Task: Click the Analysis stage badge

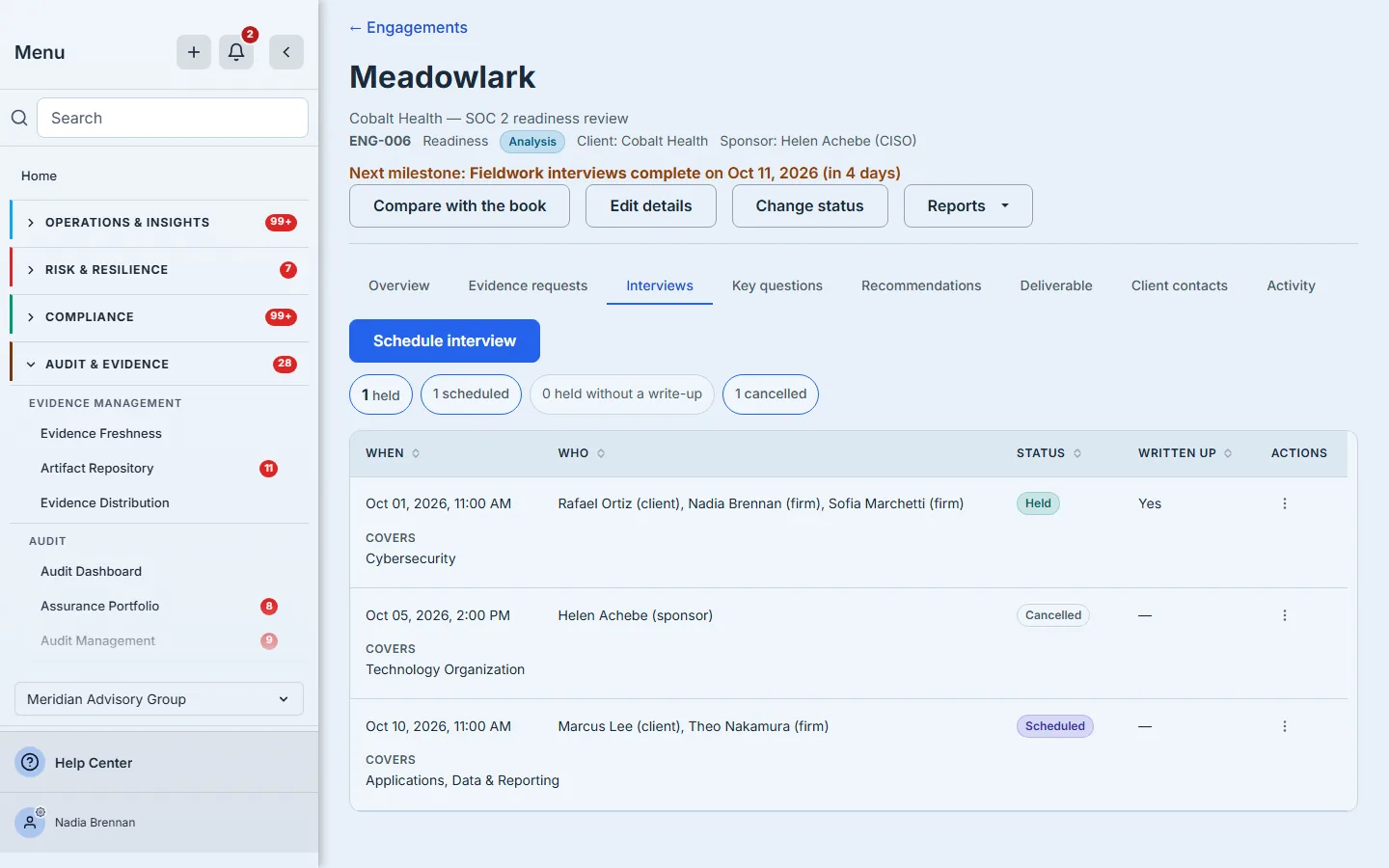Action: 532,142
